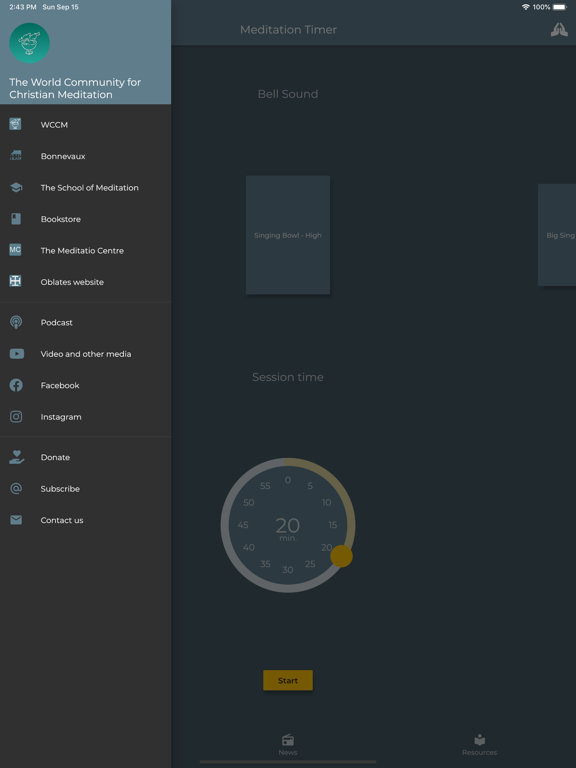Click the session time dial knob
The image size is (576, 768).
(341, 556)
